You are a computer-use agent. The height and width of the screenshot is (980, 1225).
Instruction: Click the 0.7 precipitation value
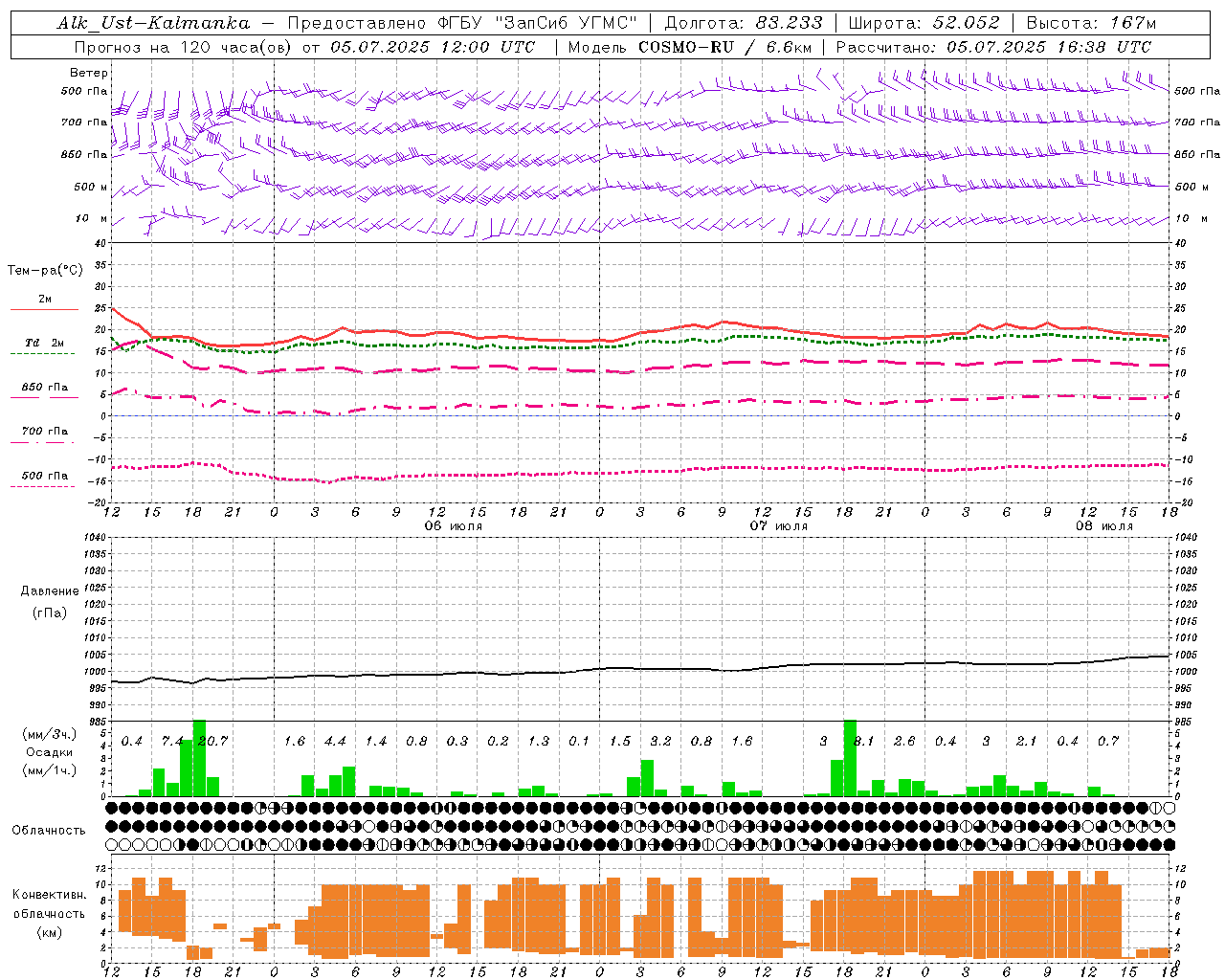[x=1108, y=742]
